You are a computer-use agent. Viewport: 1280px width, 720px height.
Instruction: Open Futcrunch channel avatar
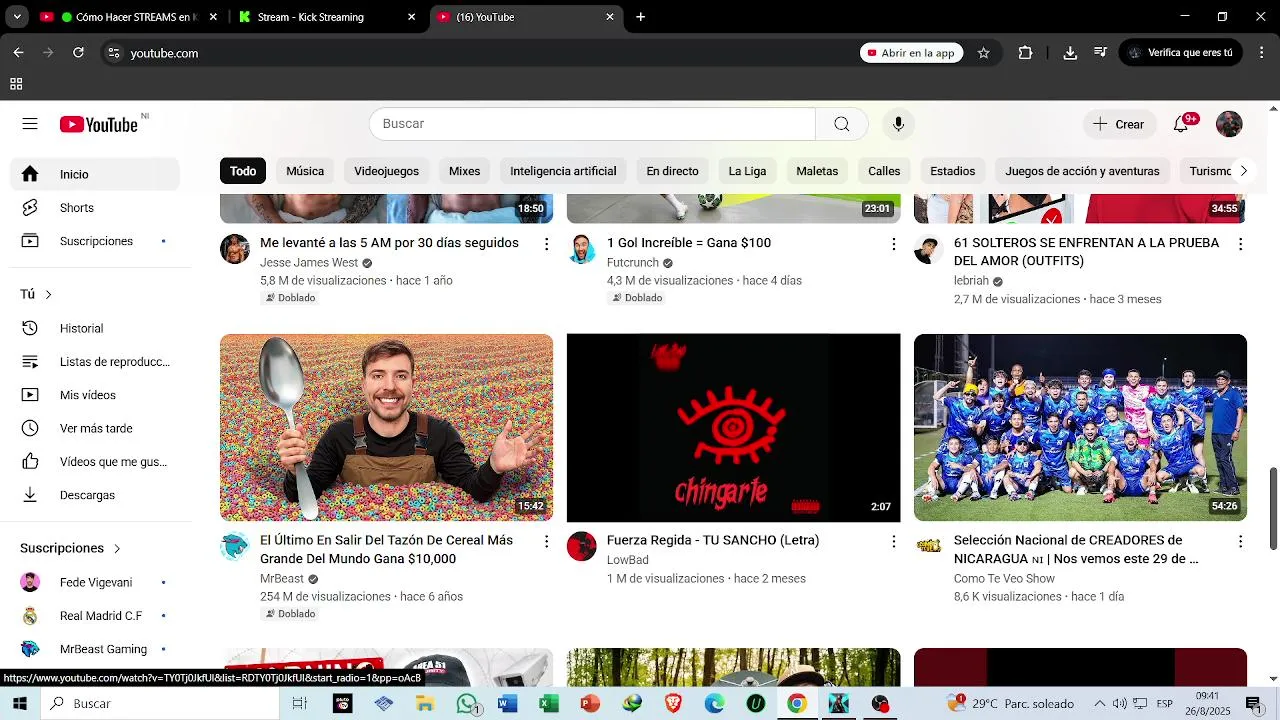click(582, 249)
